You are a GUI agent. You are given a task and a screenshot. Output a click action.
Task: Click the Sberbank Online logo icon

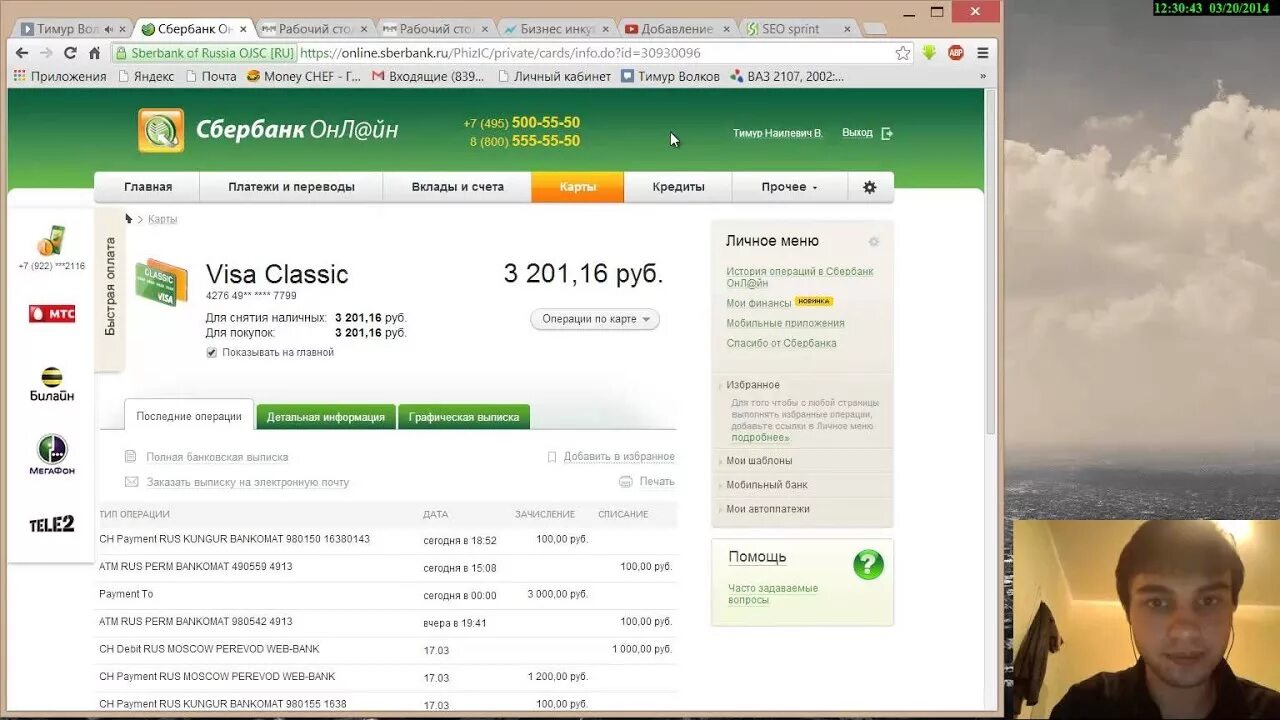point(161,131)
